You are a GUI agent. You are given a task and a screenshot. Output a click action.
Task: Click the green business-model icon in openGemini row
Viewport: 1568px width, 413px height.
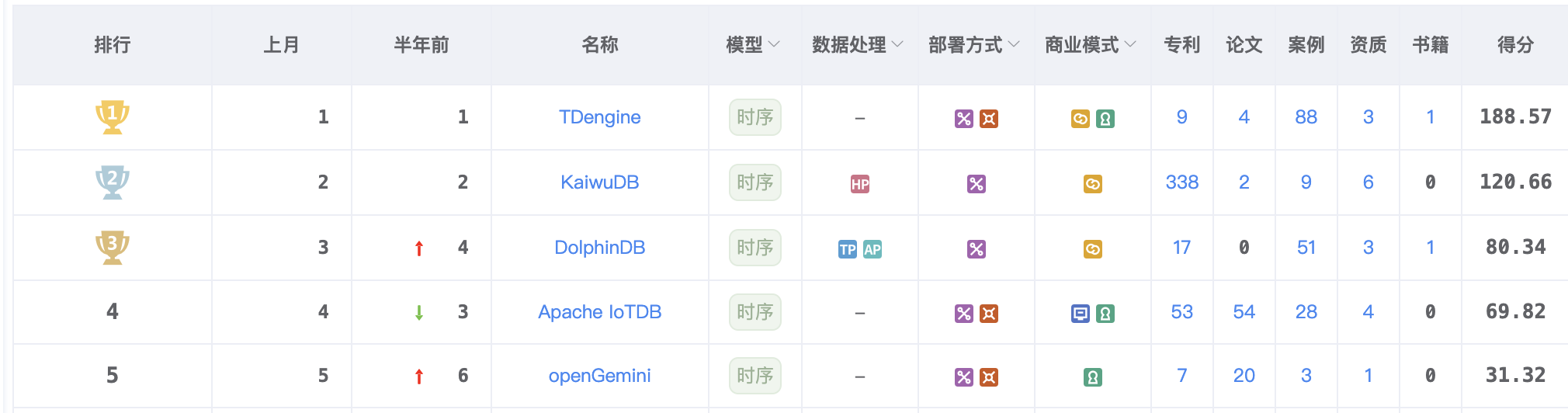pyautogui.click(x=1093, y=377)
